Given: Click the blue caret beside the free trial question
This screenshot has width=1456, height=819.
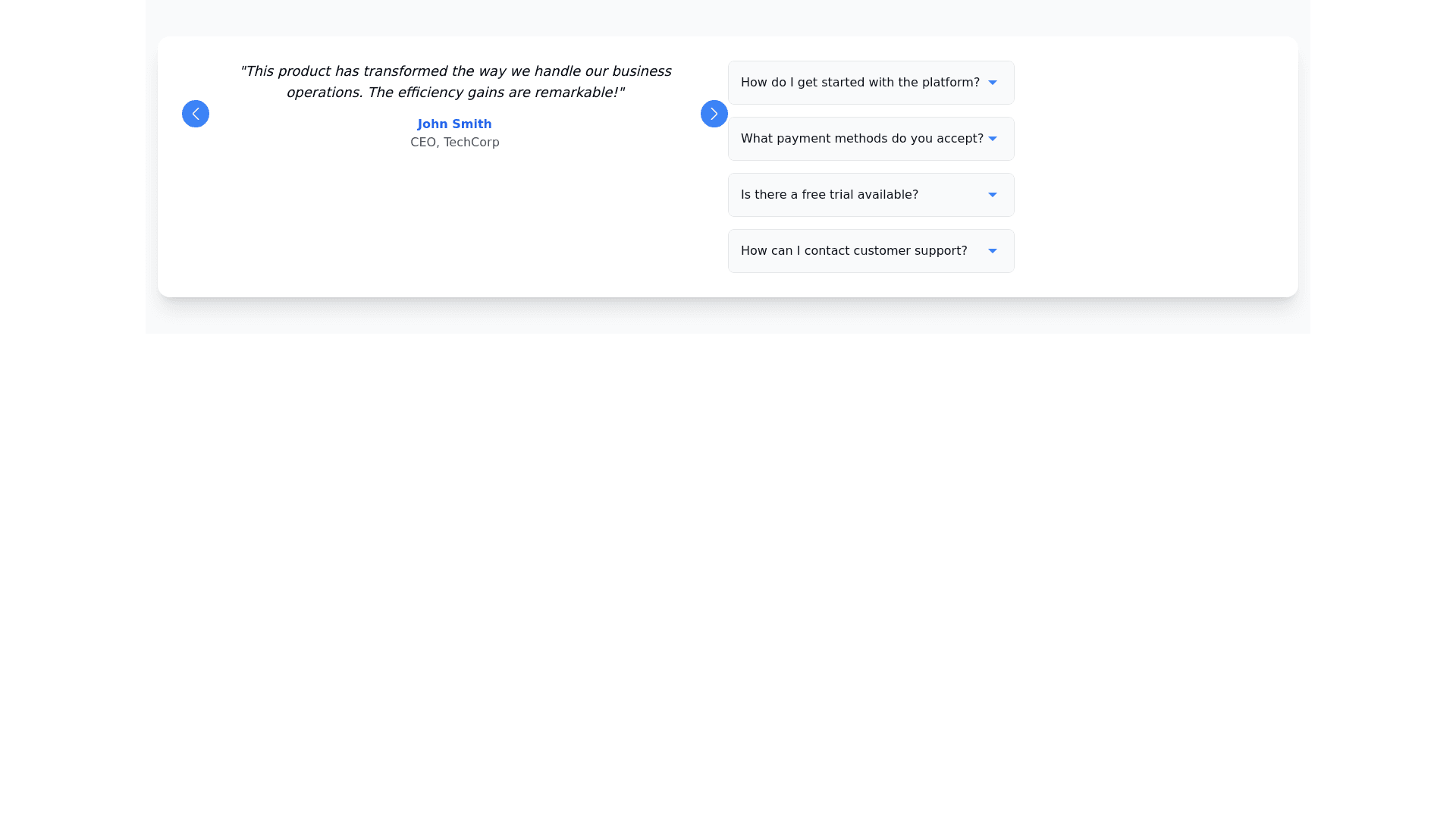Looking at the screenshot, I should click(992, 195).
